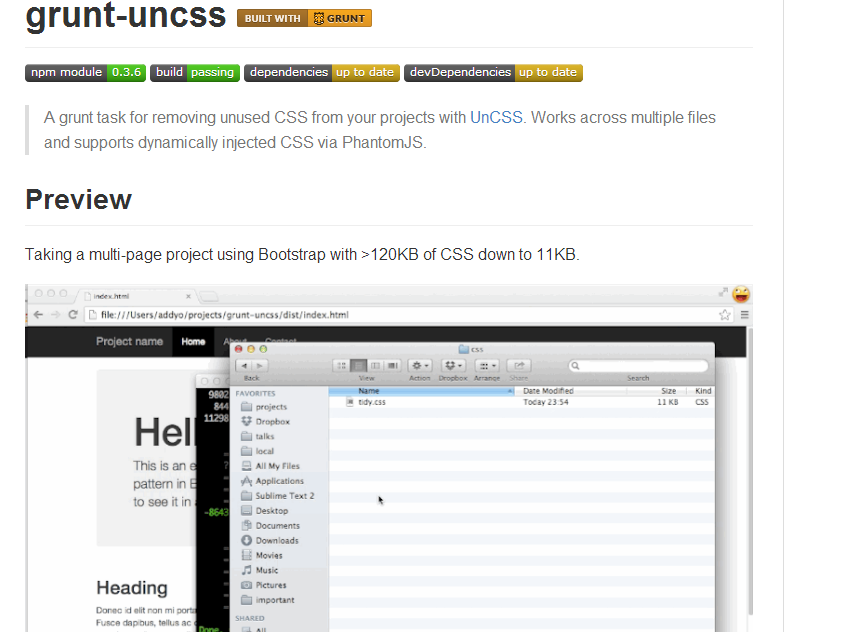Screen dimensions: 848x632
Task: Click the preview page vertical scrollbar
Action: point(750,471)
